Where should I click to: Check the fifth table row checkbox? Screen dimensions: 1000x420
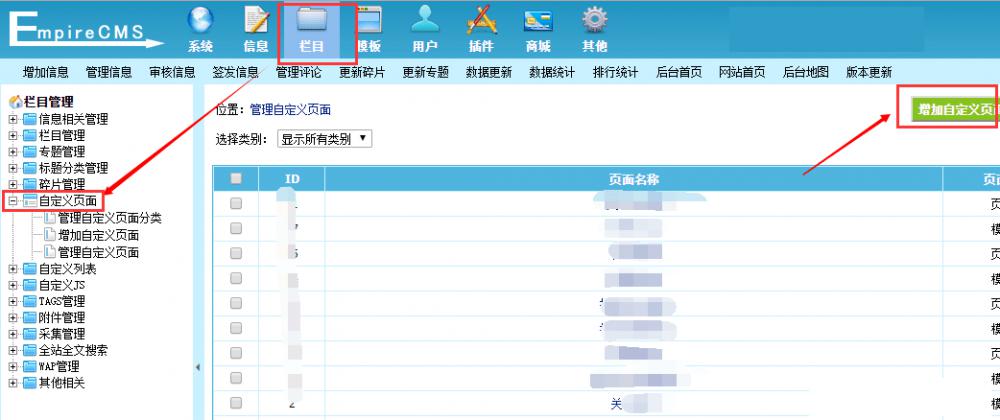(236, 303)
